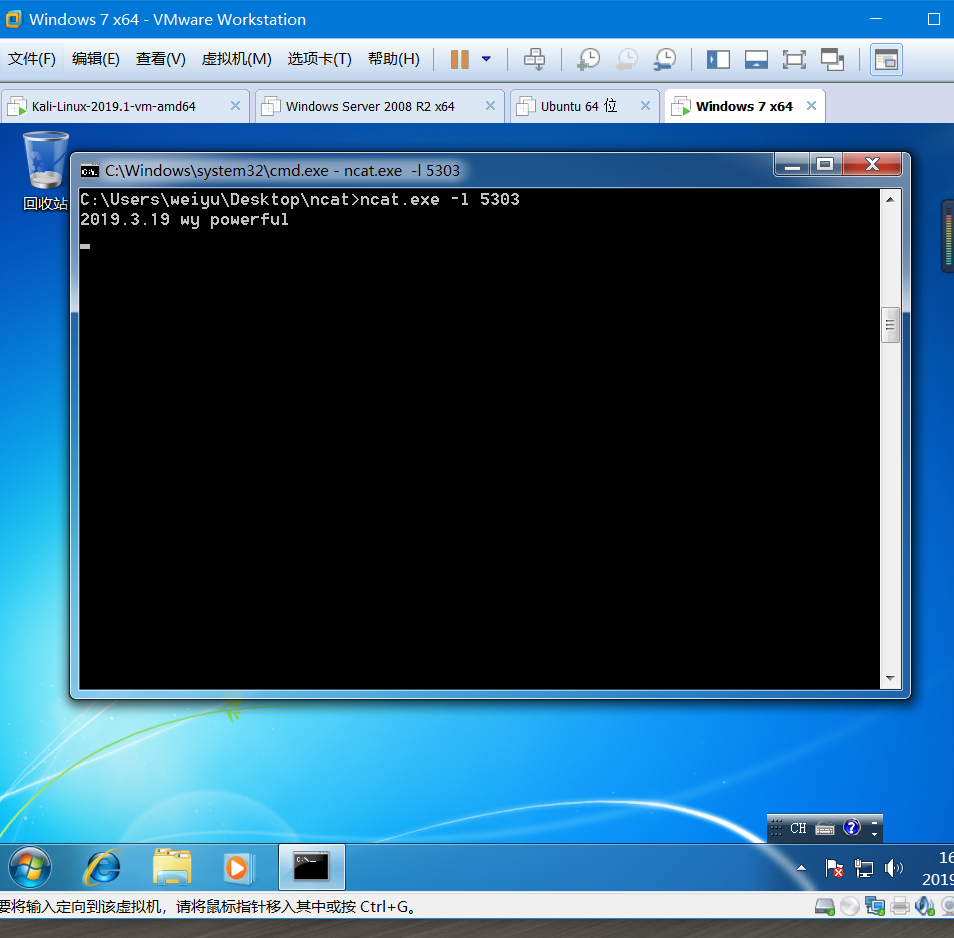Take a snapshot of this virtual machine
The height and width of the screenshot is (938, 954).
click(x=588, y=59)
